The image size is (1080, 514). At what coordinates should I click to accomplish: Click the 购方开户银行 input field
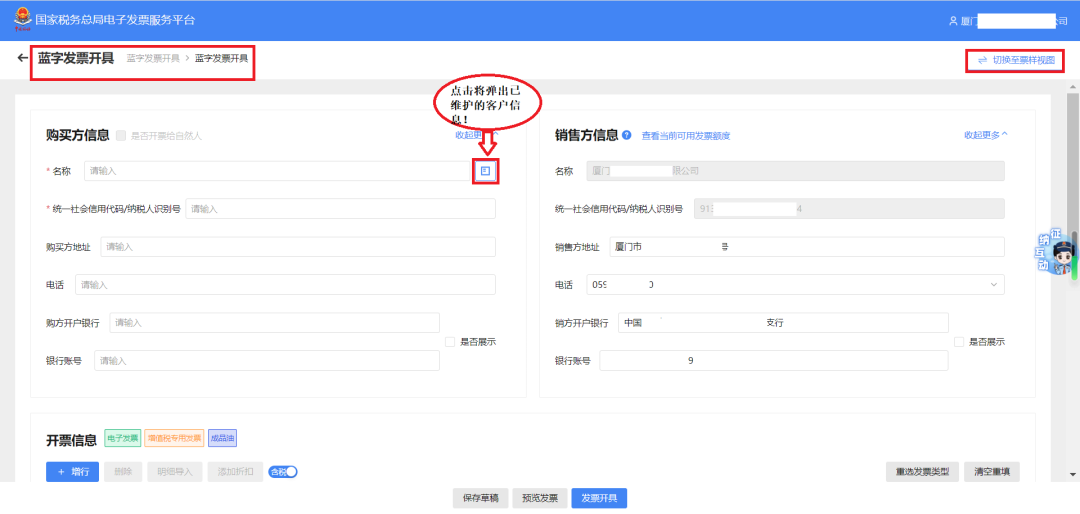[274, 322]
